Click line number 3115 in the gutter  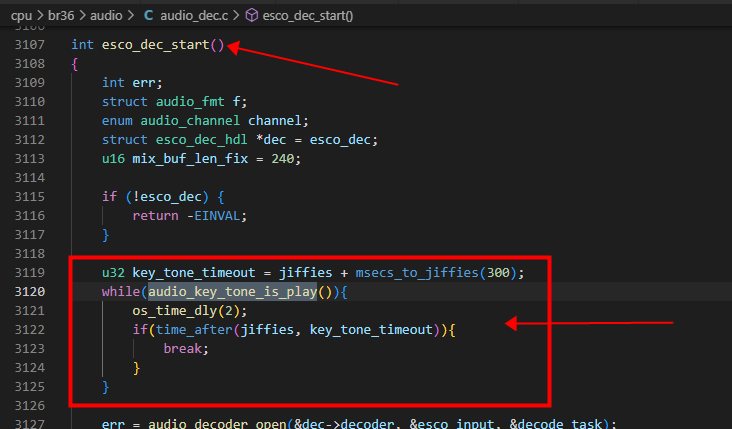click(29, 197)
